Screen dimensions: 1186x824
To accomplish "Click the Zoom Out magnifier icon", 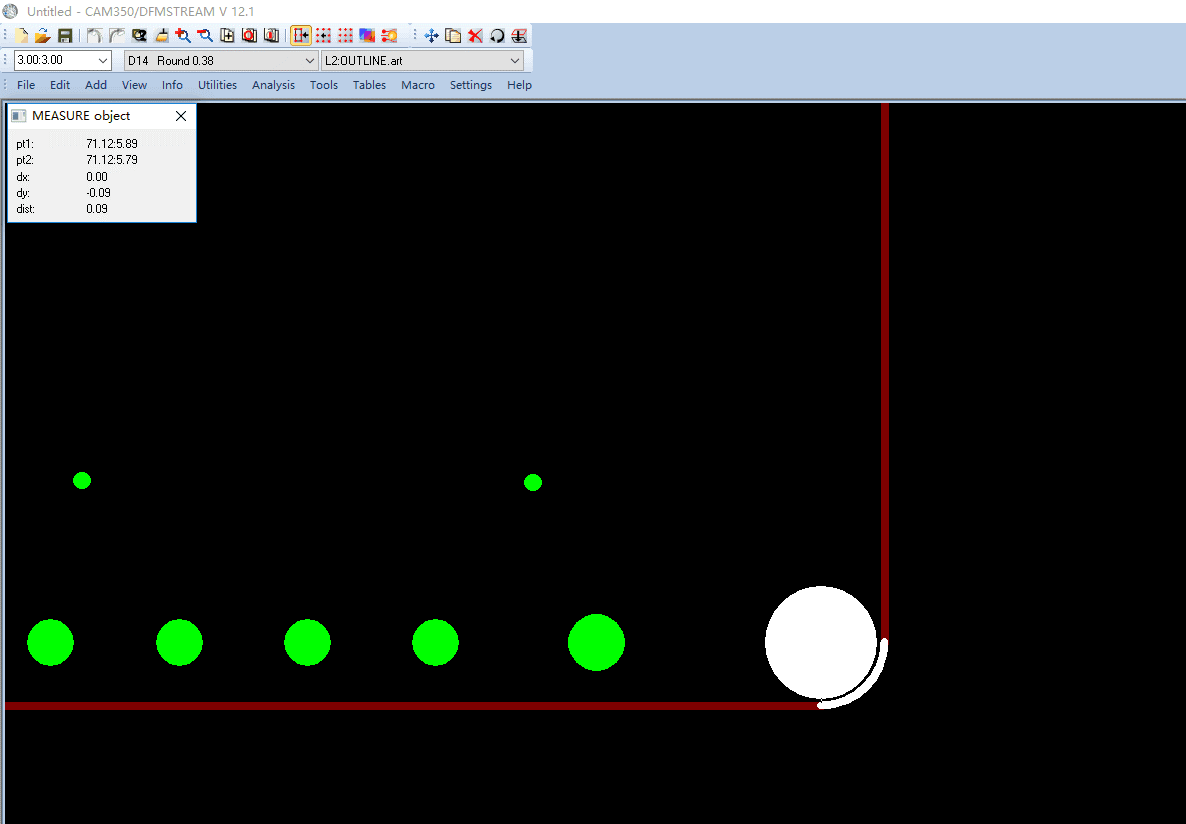I will point(205,36).
